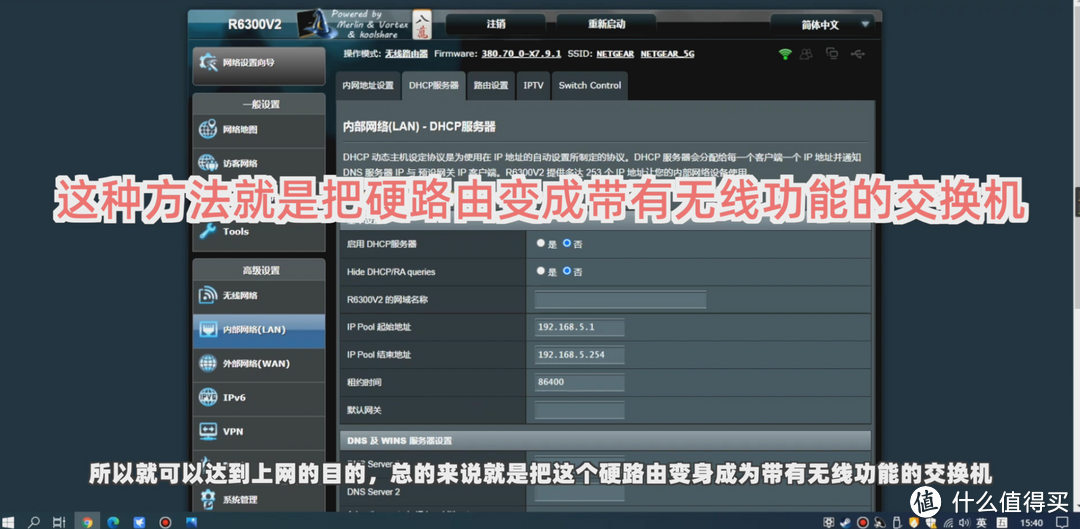The image size is (1080, 529).
Task: Switch to the IPTV tab
Action: (x=533, y=86)
